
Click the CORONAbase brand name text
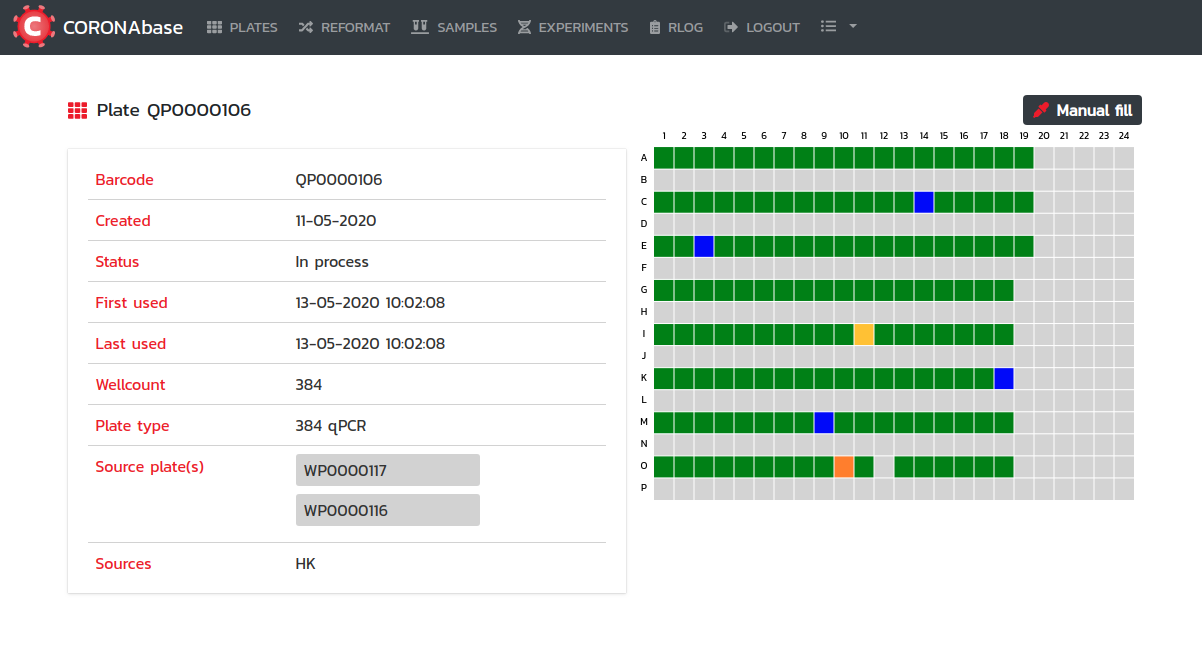click(x=123, y=27)
